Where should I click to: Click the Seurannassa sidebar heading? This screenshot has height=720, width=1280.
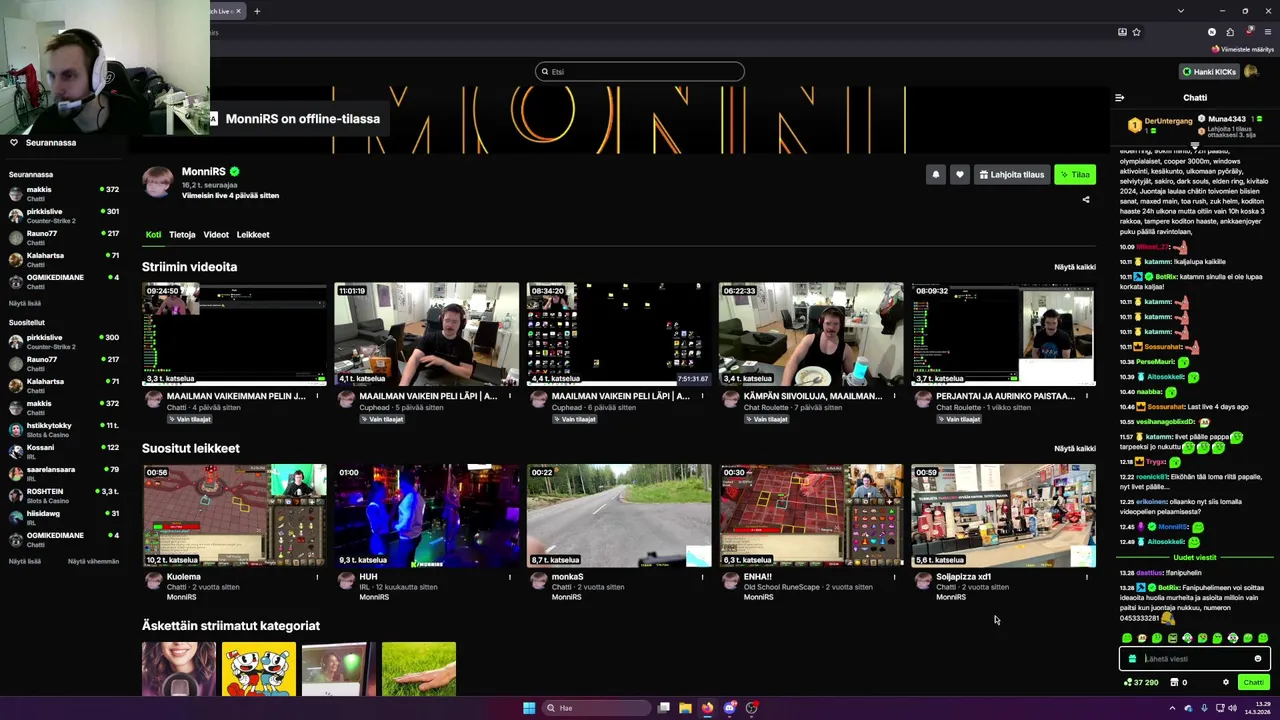coord(50,143)
